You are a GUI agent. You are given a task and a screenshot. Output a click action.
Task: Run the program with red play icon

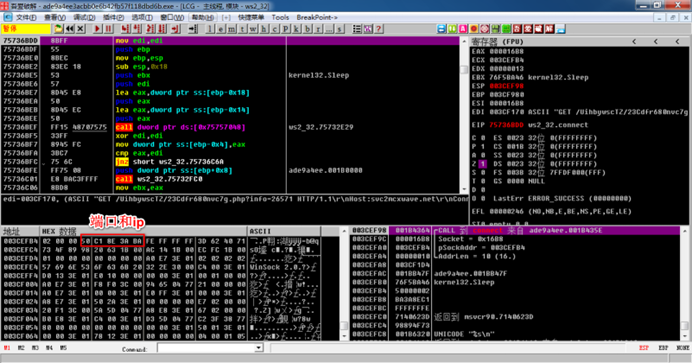pyautogui.click(x=98, y=29)
